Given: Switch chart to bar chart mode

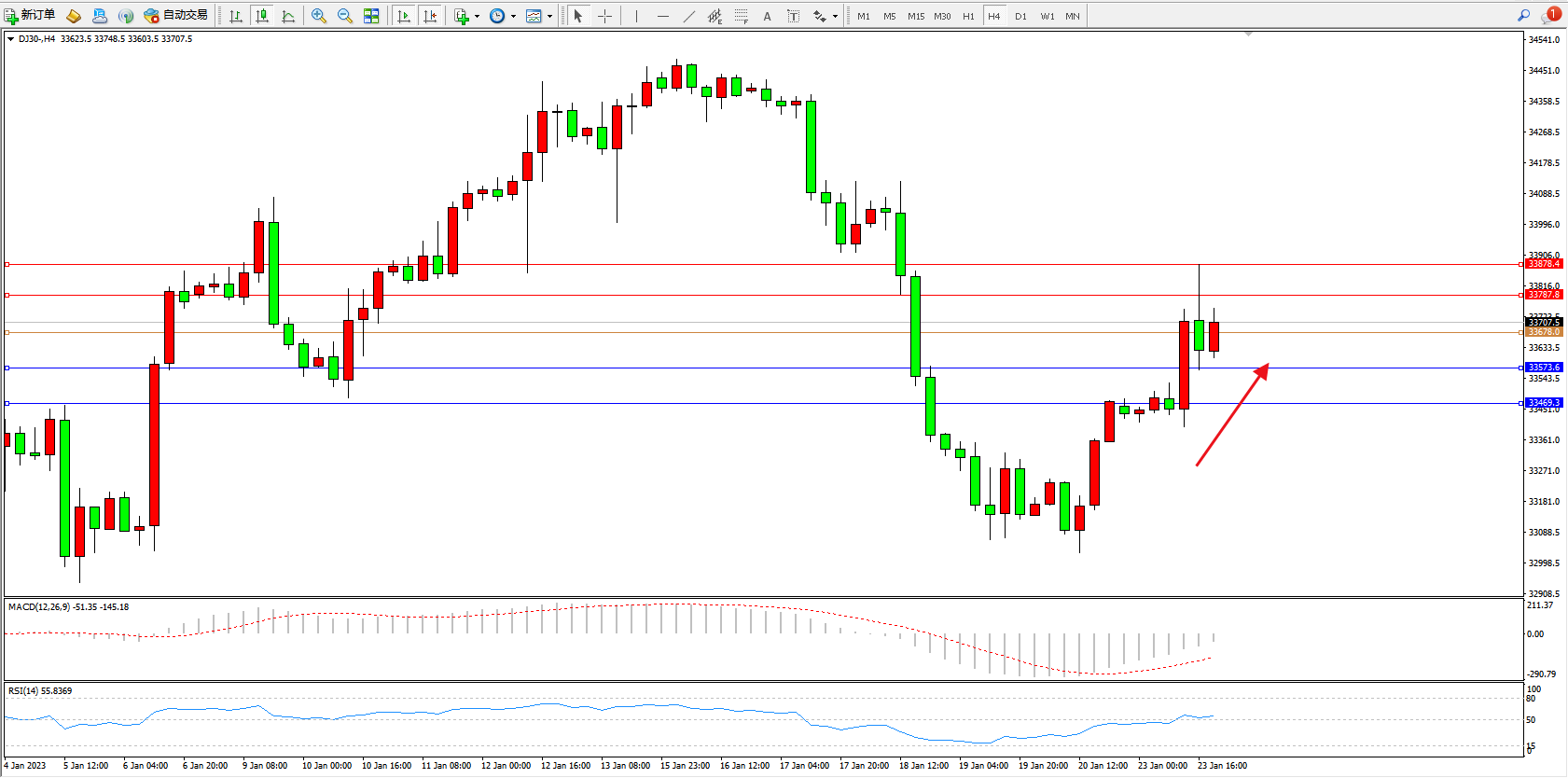Looking at the screenshot, I should [x=236, y=16].
